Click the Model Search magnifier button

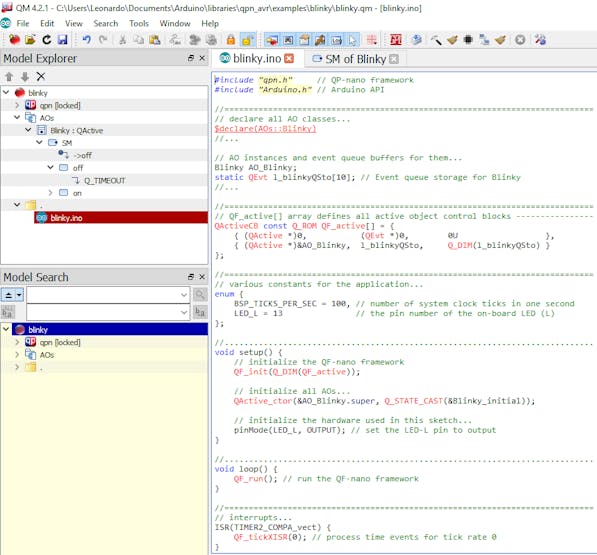200,295
